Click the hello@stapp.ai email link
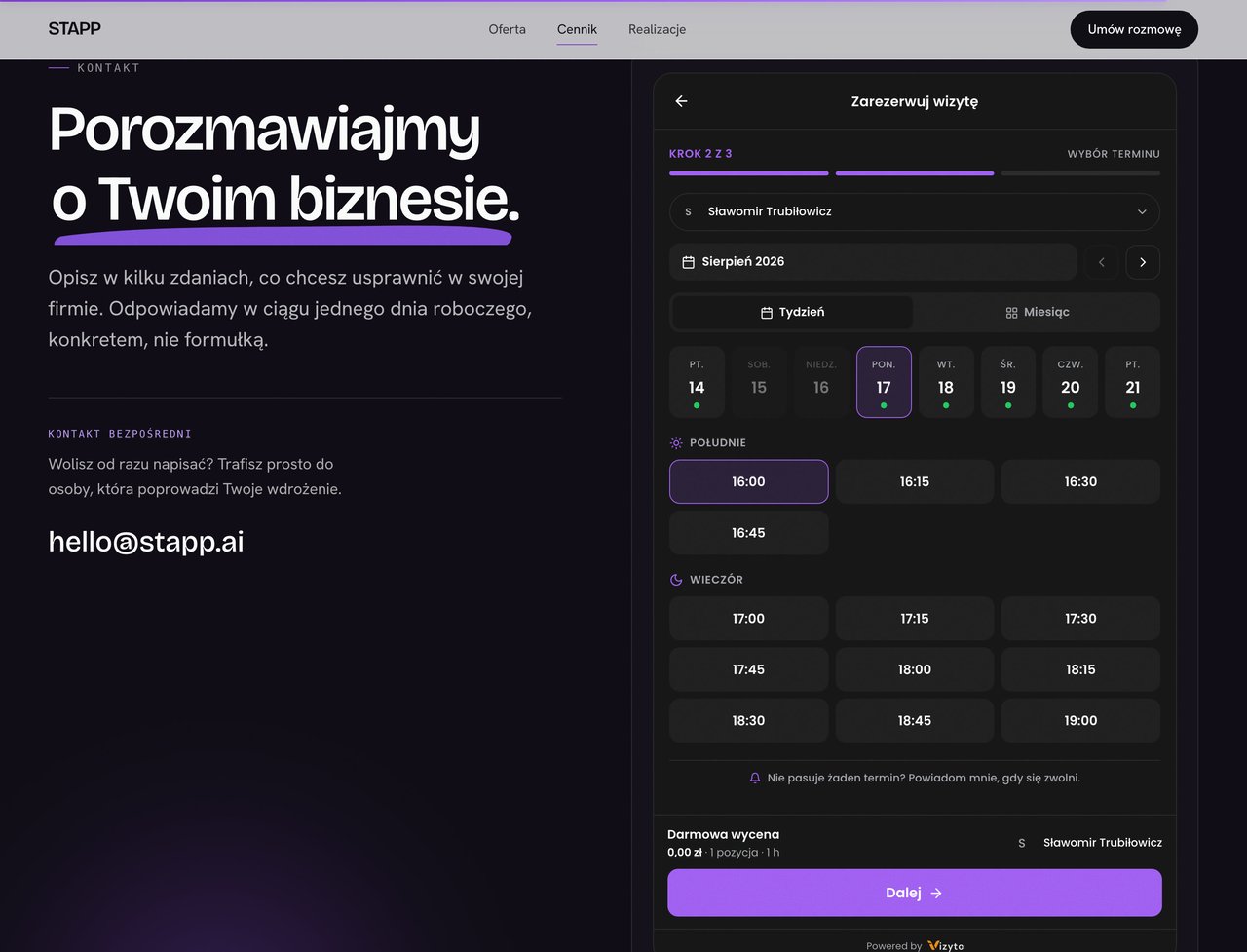1247x952 pixels. [x=146, y=542]
